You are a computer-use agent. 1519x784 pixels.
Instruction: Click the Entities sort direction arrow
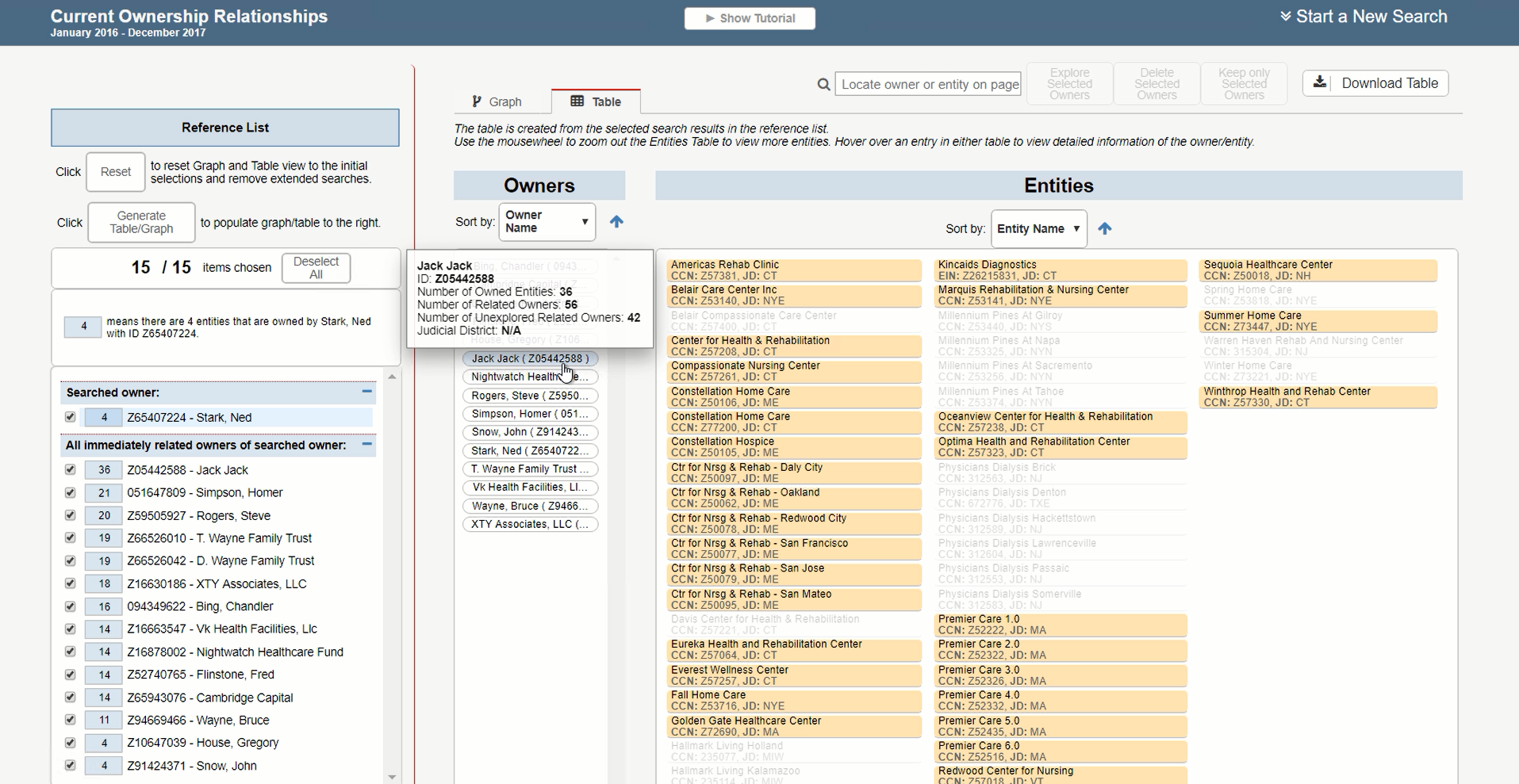1105,229
